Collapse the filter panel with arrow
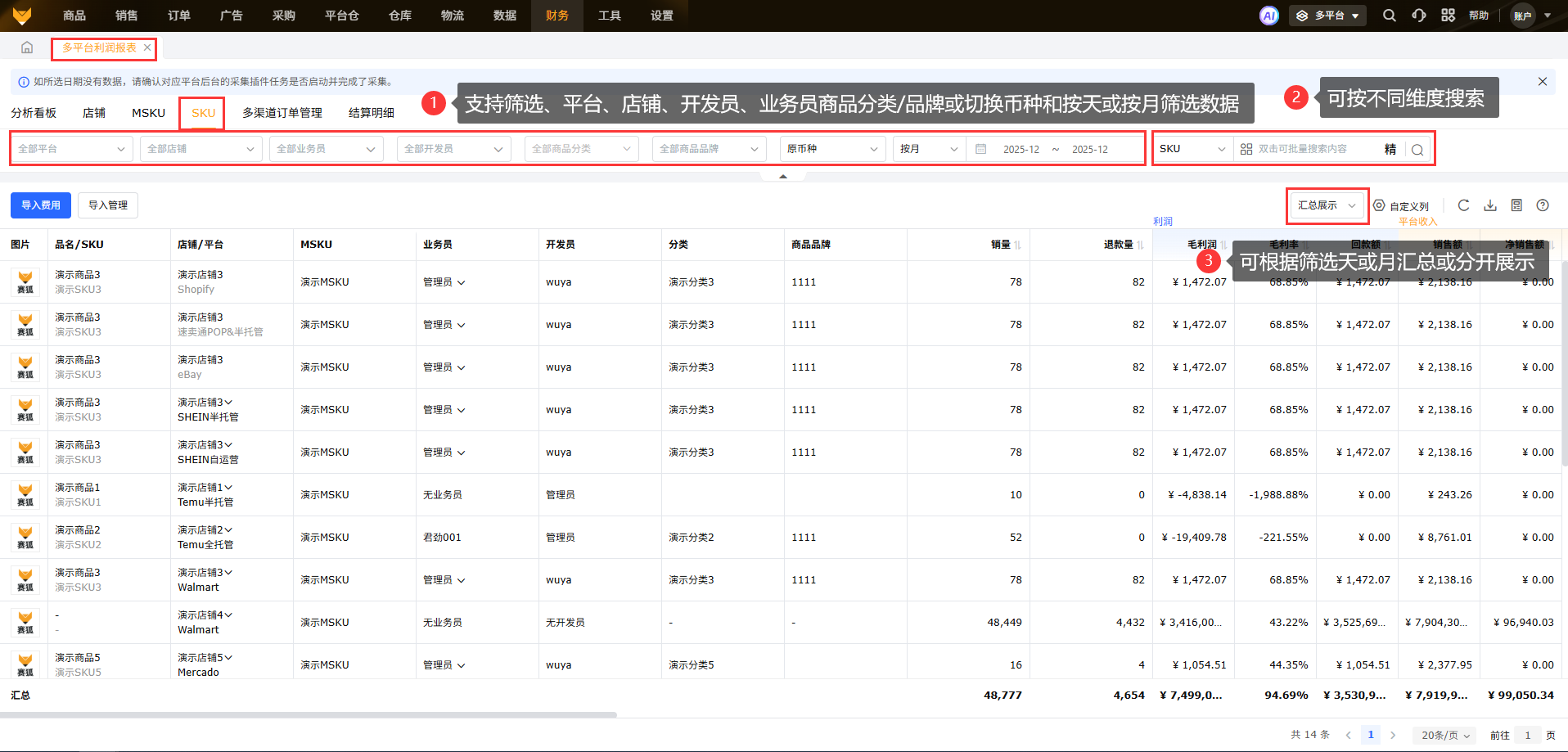Viewport: 1568px width, 752px height. pos(782,176)
